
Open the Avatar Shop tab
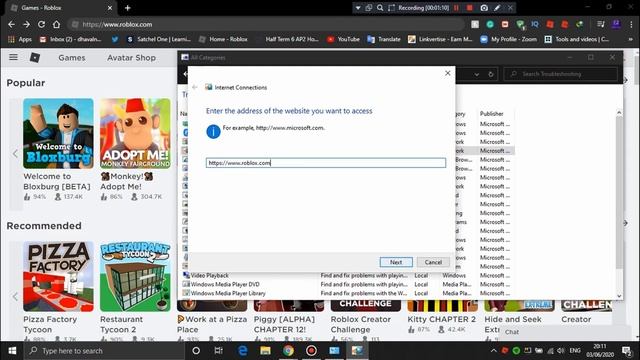[x=131, y=58]
